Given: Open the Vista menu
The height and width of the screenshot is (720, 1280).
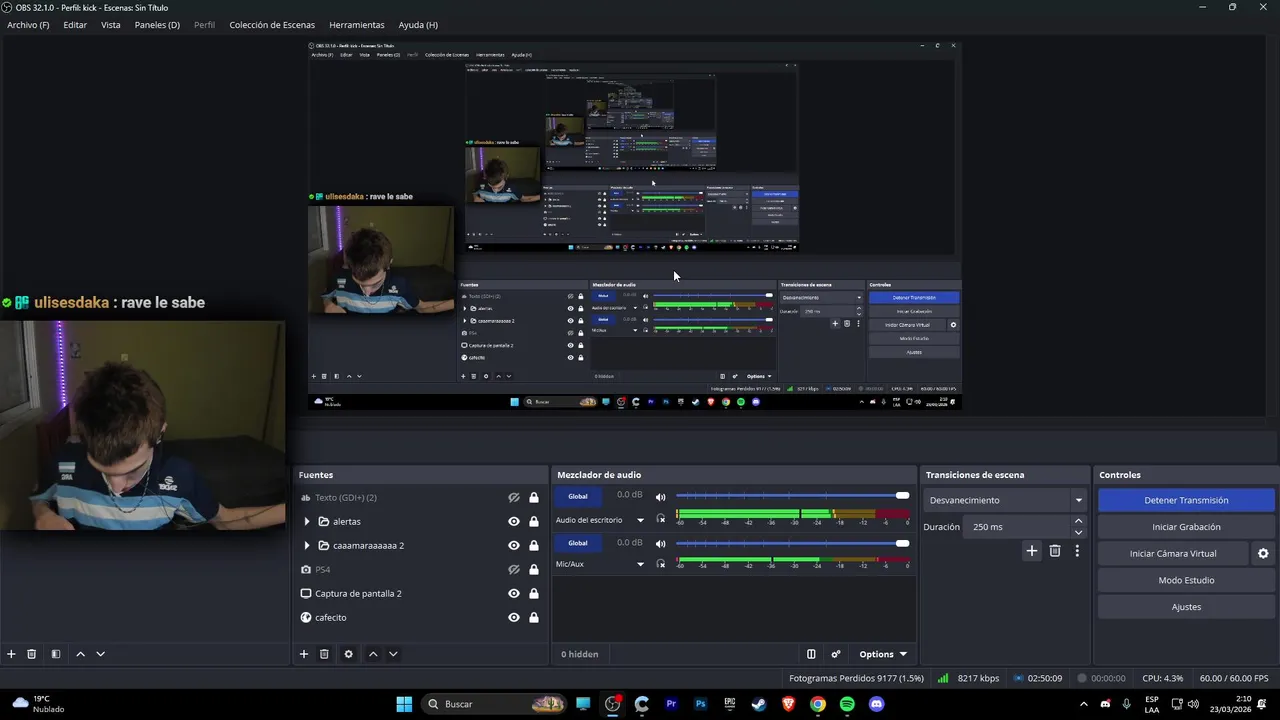Looking at the screenshot, I should [110, 25].
